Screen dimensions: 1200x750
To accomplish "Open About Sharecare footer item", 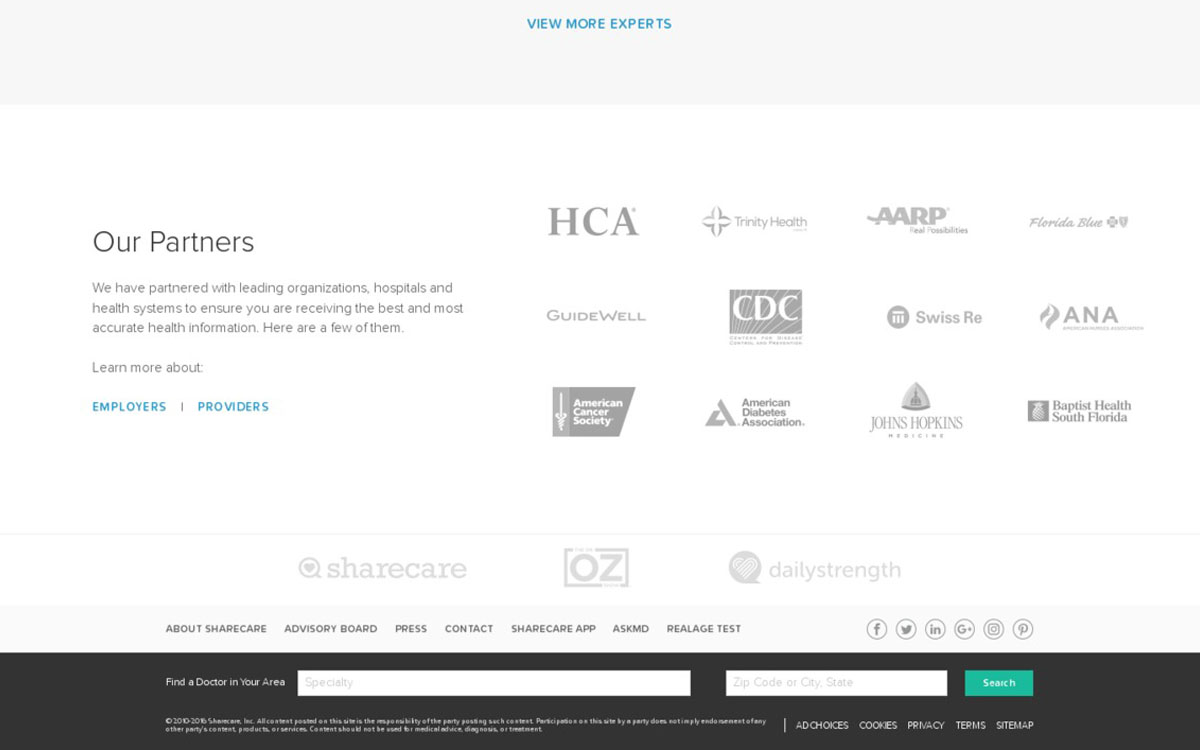I will point(216,629).
